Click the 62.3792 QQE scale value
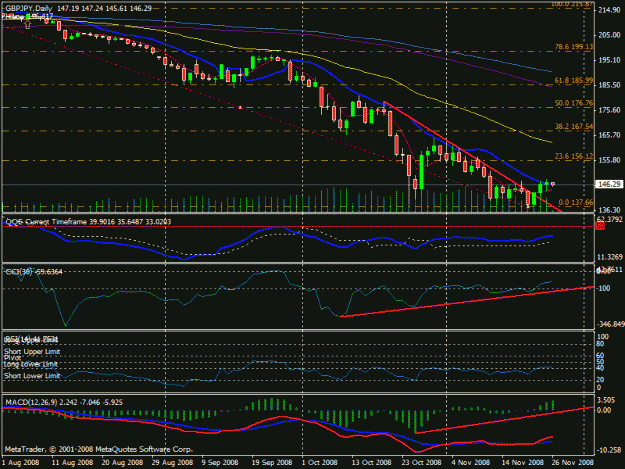 [x=609, y=219]
